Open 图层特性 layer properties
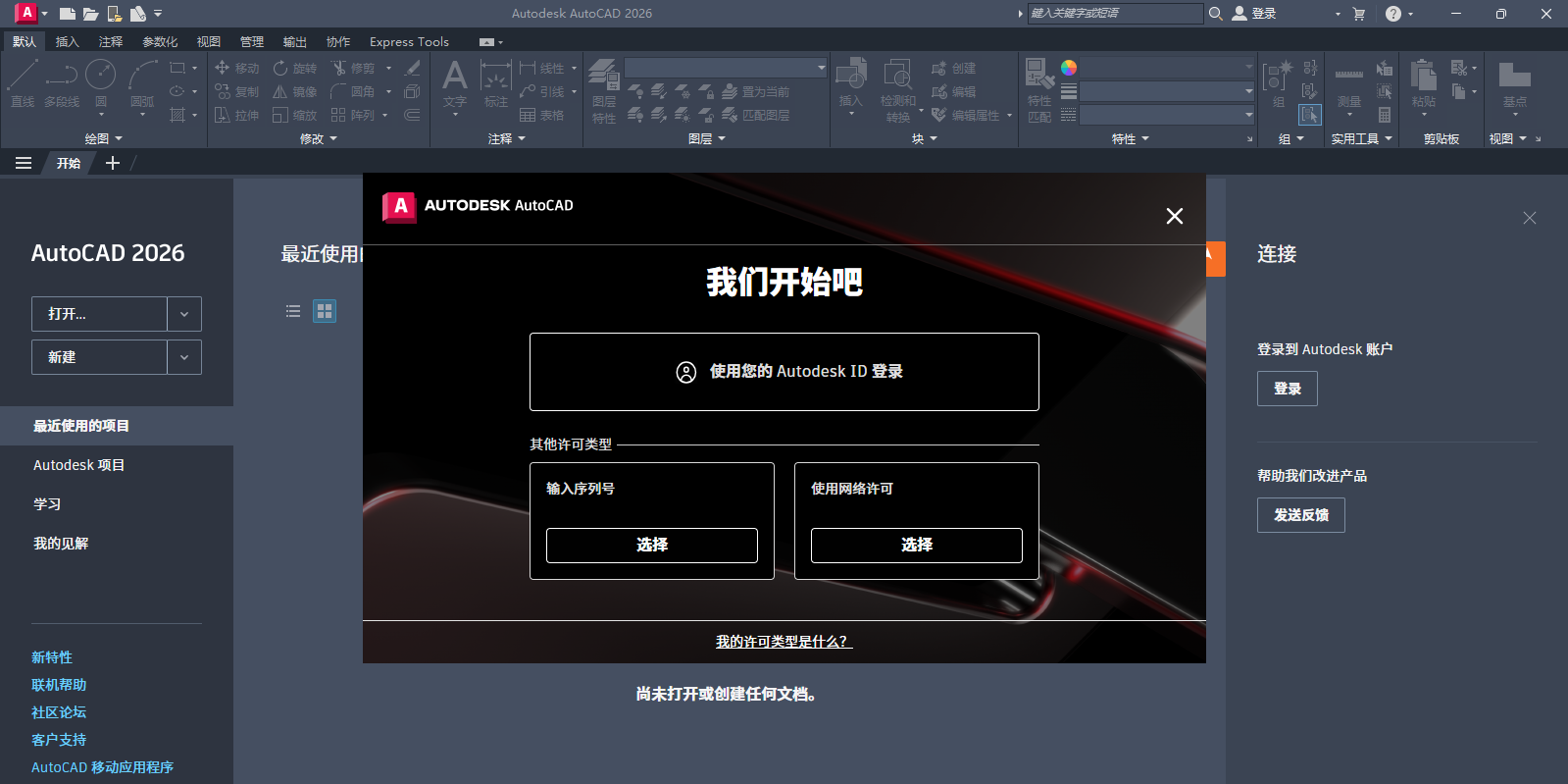 (604, 91)
